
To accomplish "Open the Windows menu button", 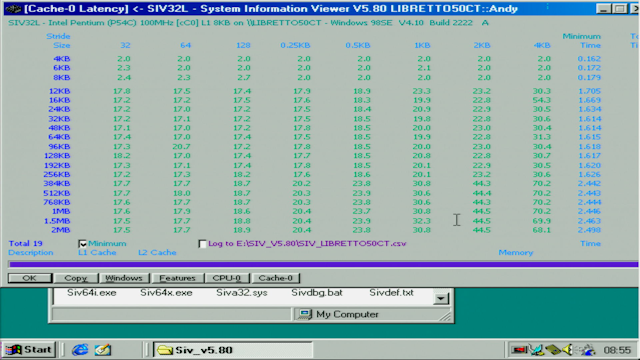I will (124, 278).
